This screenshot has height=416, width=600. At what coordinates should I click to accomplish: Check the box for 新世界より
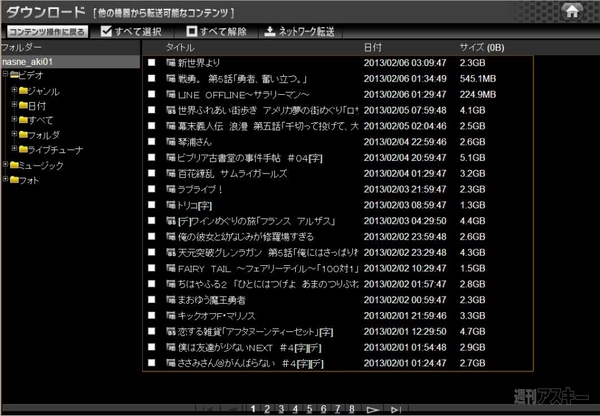coord(152,62)
